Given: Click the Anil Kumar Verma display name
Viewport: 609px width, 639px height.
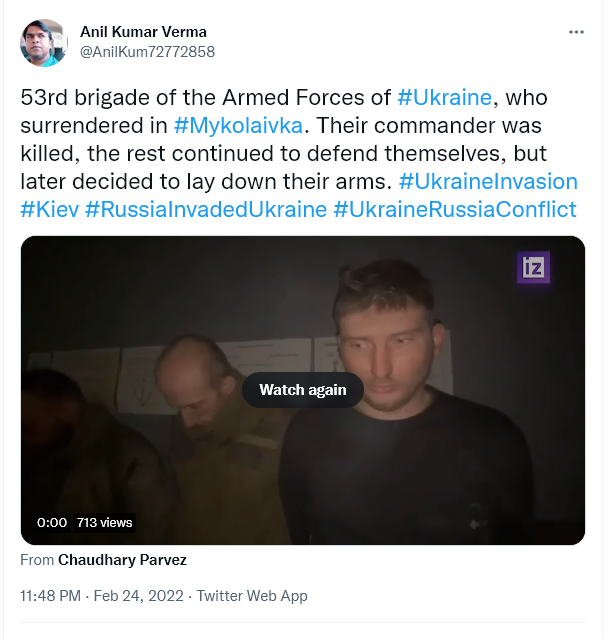Looking at the screenshot, I should [143, 32].
